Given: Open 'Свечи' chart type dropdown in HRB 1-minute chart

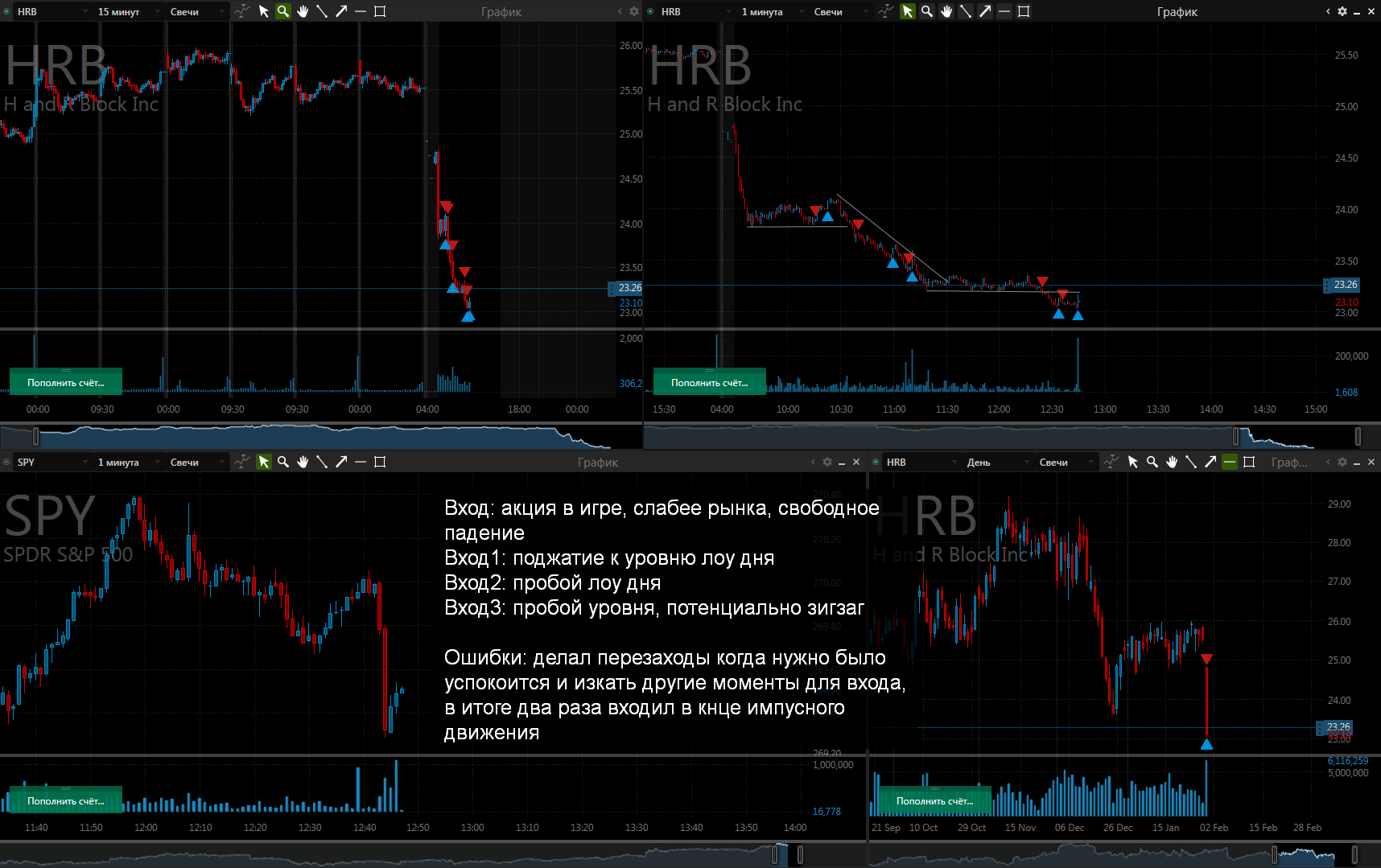Looking at the screenshot, I should click(x=841, y=11).
